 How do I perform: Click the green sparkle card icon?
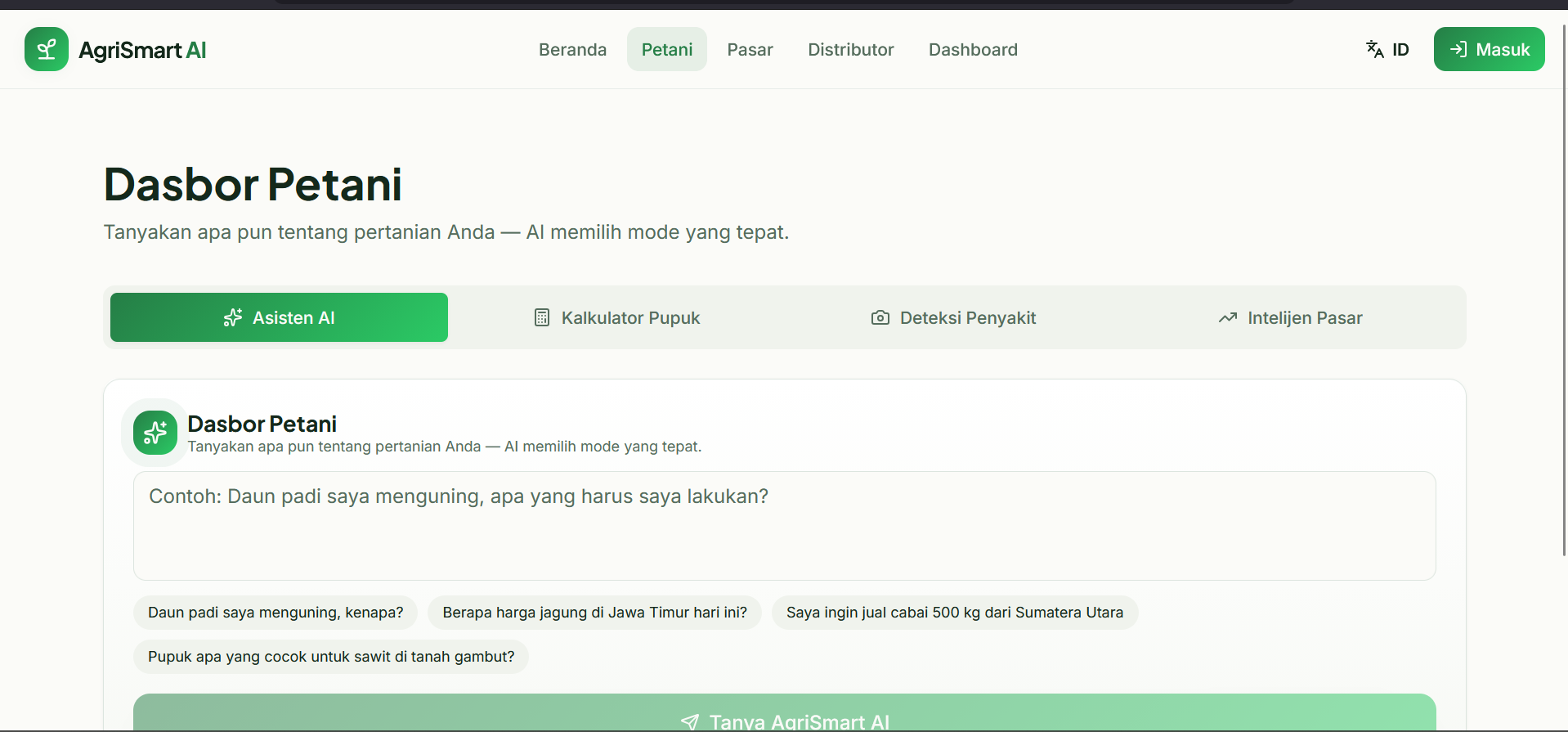point(155,433)
